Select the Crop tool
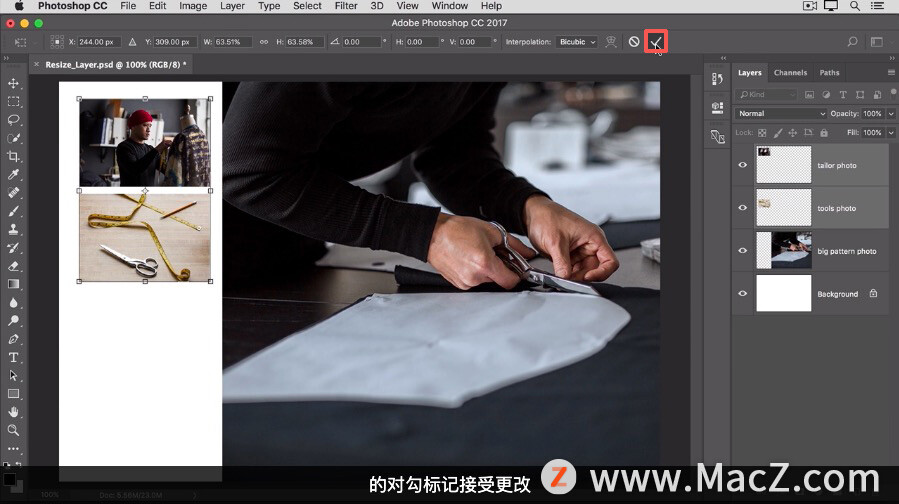The image size is (899, 504). (x=13, y=157)
